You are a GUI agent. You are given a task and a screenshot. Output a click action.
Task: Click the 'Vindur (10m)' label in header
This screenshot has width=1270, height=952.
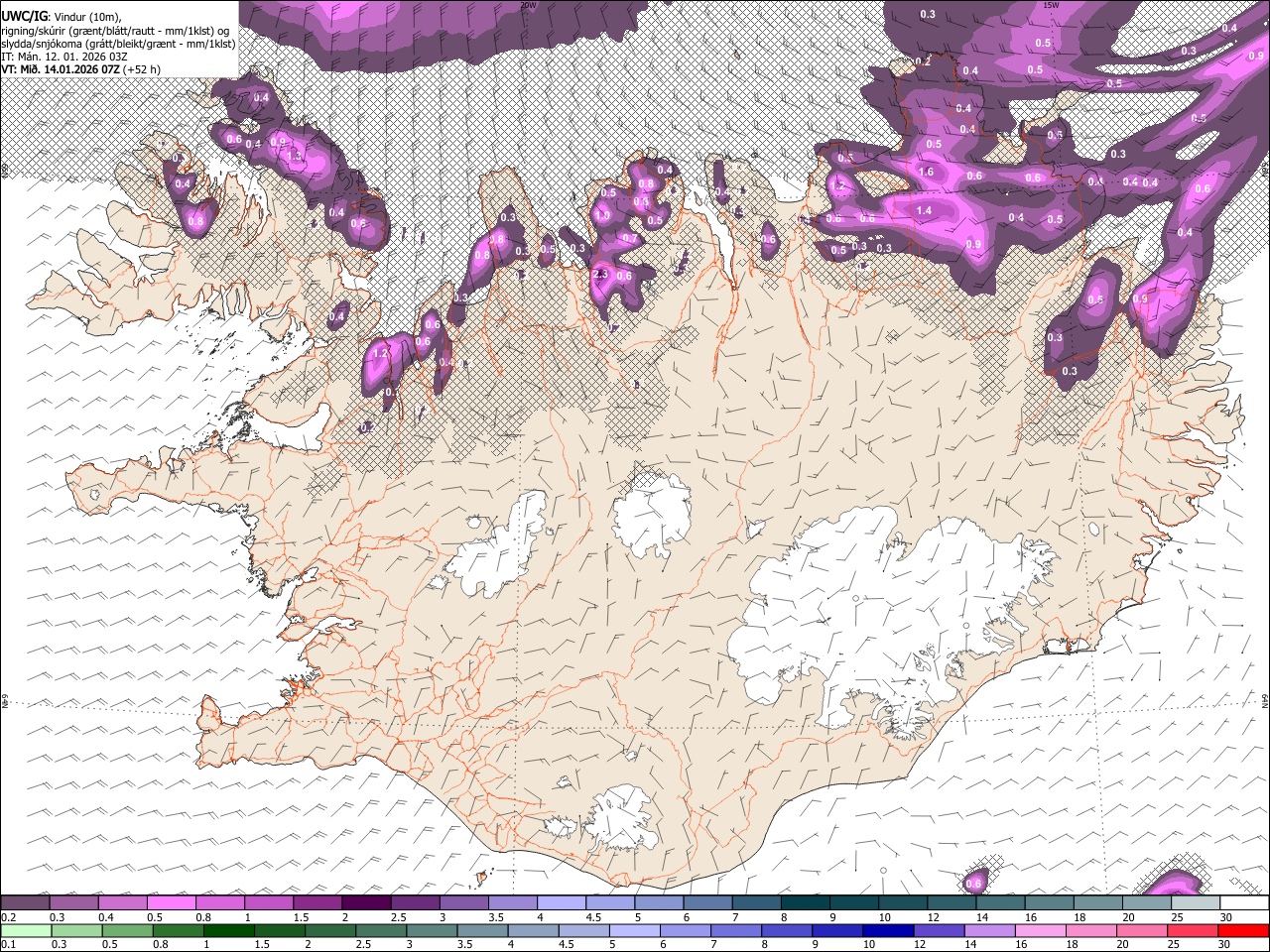tap(87, 17)
